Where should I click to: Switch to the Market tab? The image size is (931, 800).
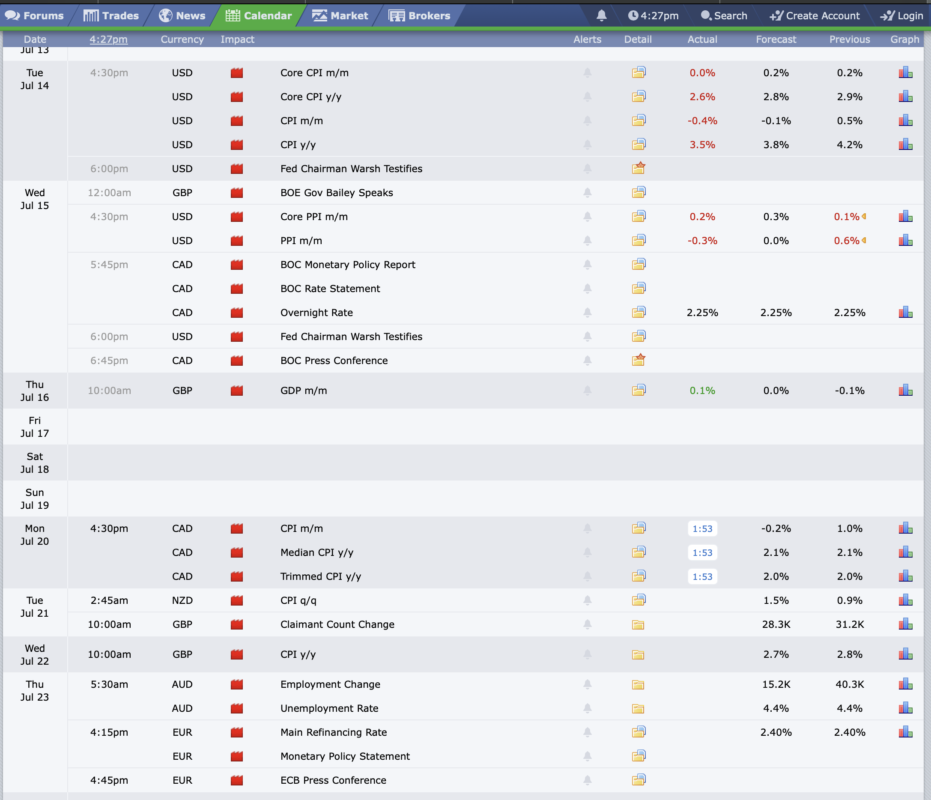click(340, 15)
